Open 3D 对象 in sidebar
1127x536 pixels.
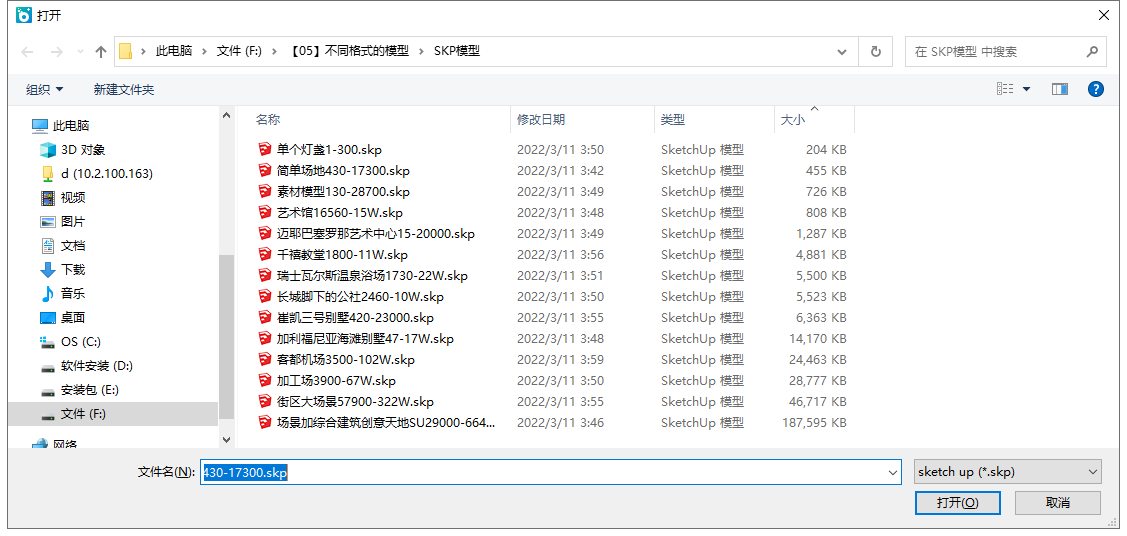[83, 149]
